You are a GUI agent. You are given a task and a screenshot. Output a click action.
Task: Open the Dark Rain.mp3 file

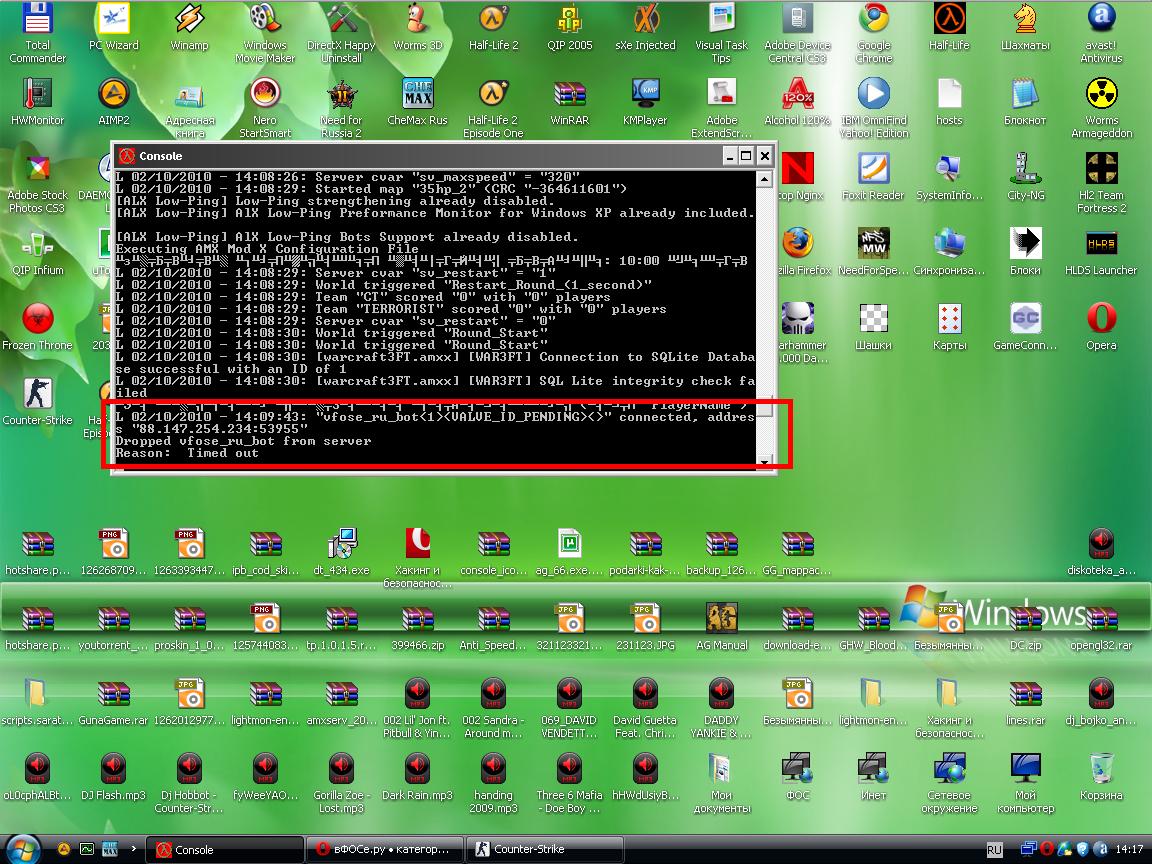(417, 771)
